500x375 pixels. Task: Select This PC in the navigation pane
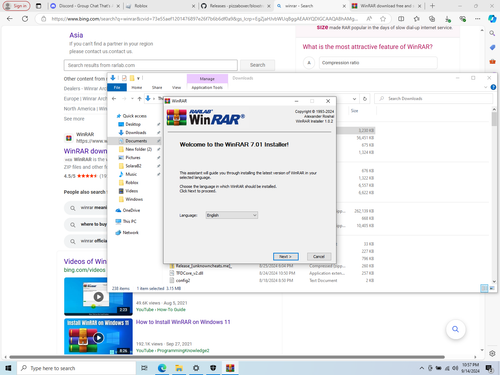[x=129, y=221]
